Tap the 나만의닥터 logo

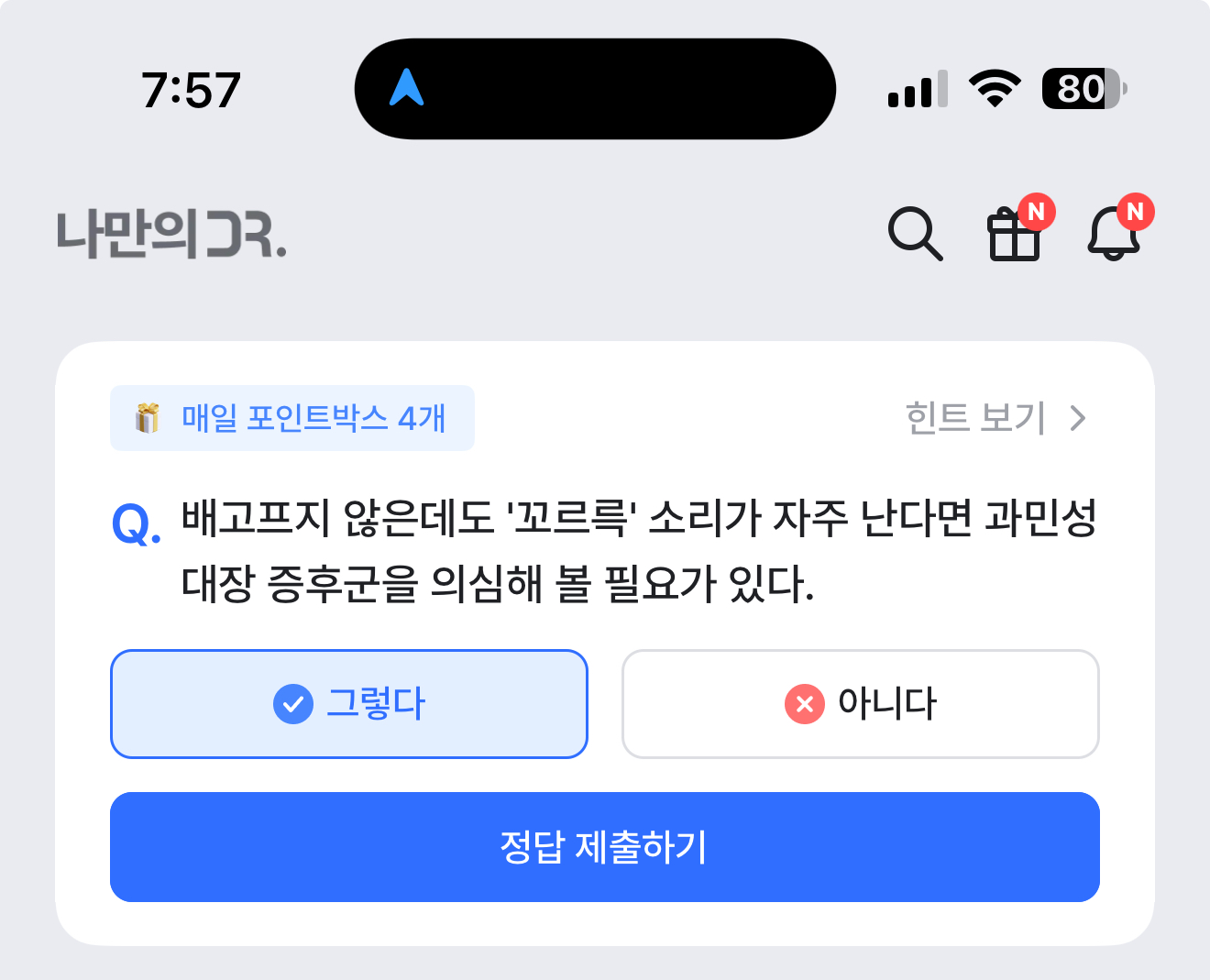click(171, 235)
